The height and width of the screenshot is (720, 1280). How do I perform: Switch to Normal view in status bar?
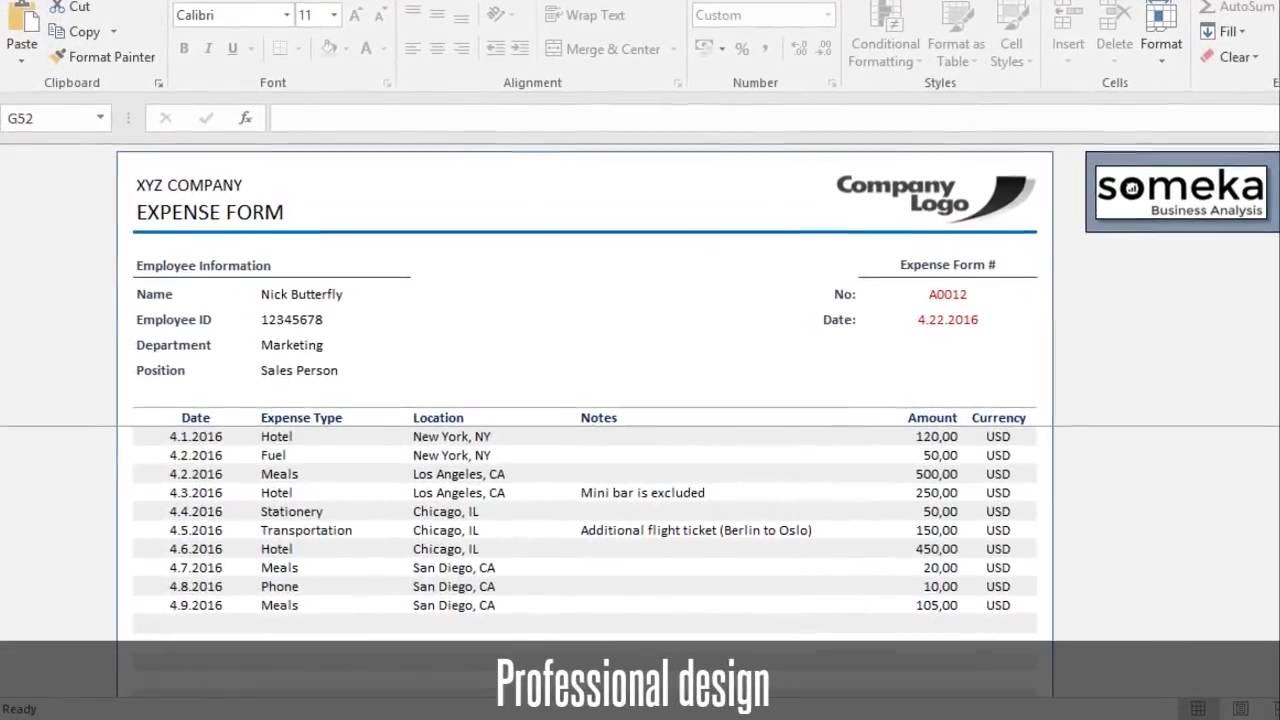coord(1197,709)
